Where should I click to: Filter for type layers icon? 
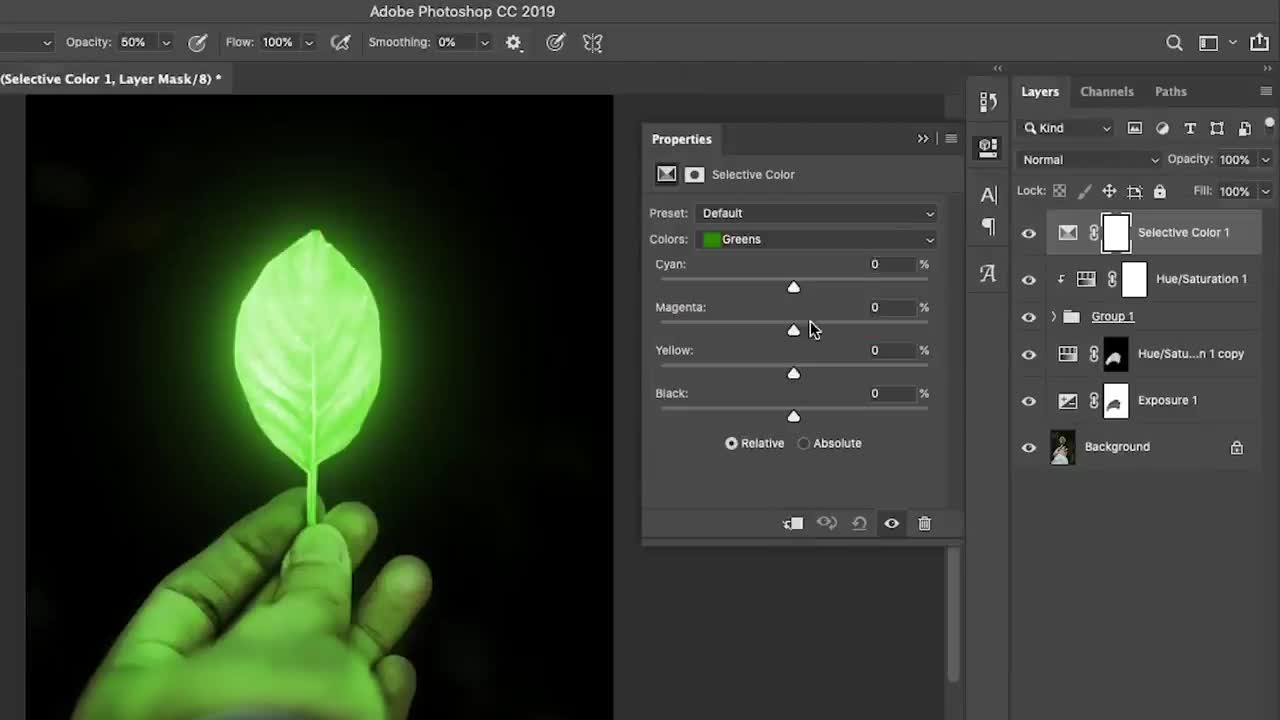coord(1190,128)
